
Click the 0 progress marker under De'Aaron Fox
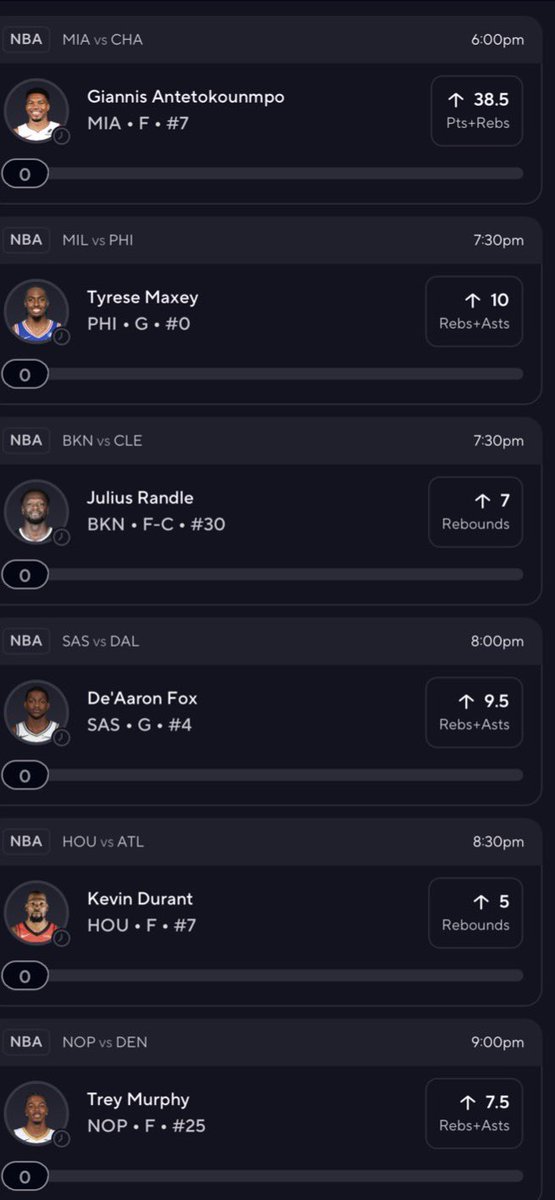tap(25, 775)
